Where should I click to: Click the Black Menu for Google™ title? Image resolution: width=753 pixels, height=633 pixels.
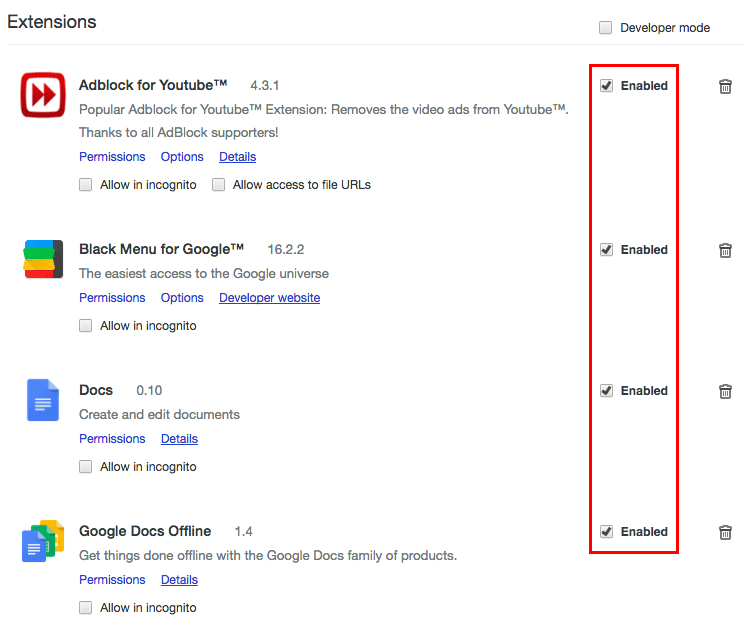161,249
